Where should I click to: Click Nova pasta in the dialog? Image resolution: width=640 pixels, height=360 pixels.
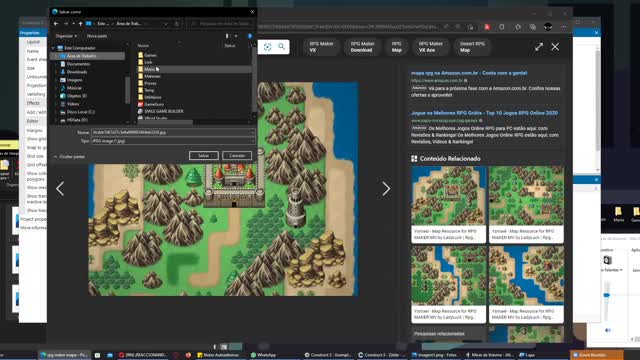[97, 36]
